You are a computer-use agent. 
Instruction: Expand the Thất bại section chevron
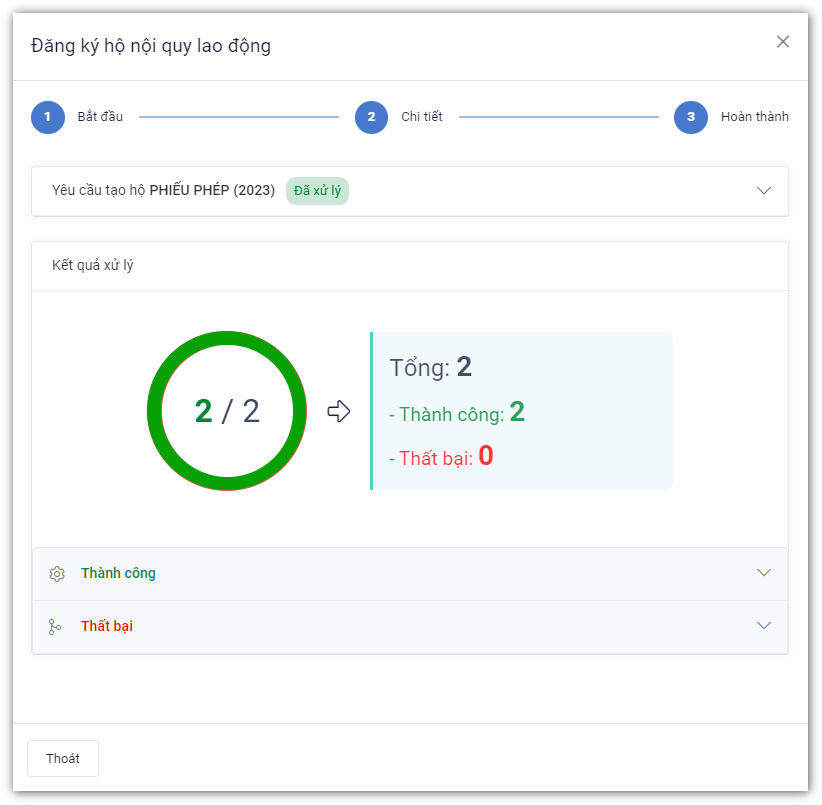tap(764, 626)
